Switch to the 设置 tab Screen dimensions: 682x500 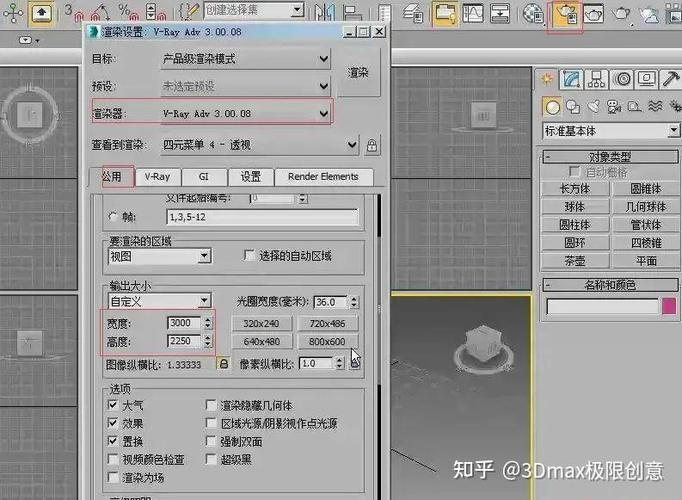[x=251, y=177]
